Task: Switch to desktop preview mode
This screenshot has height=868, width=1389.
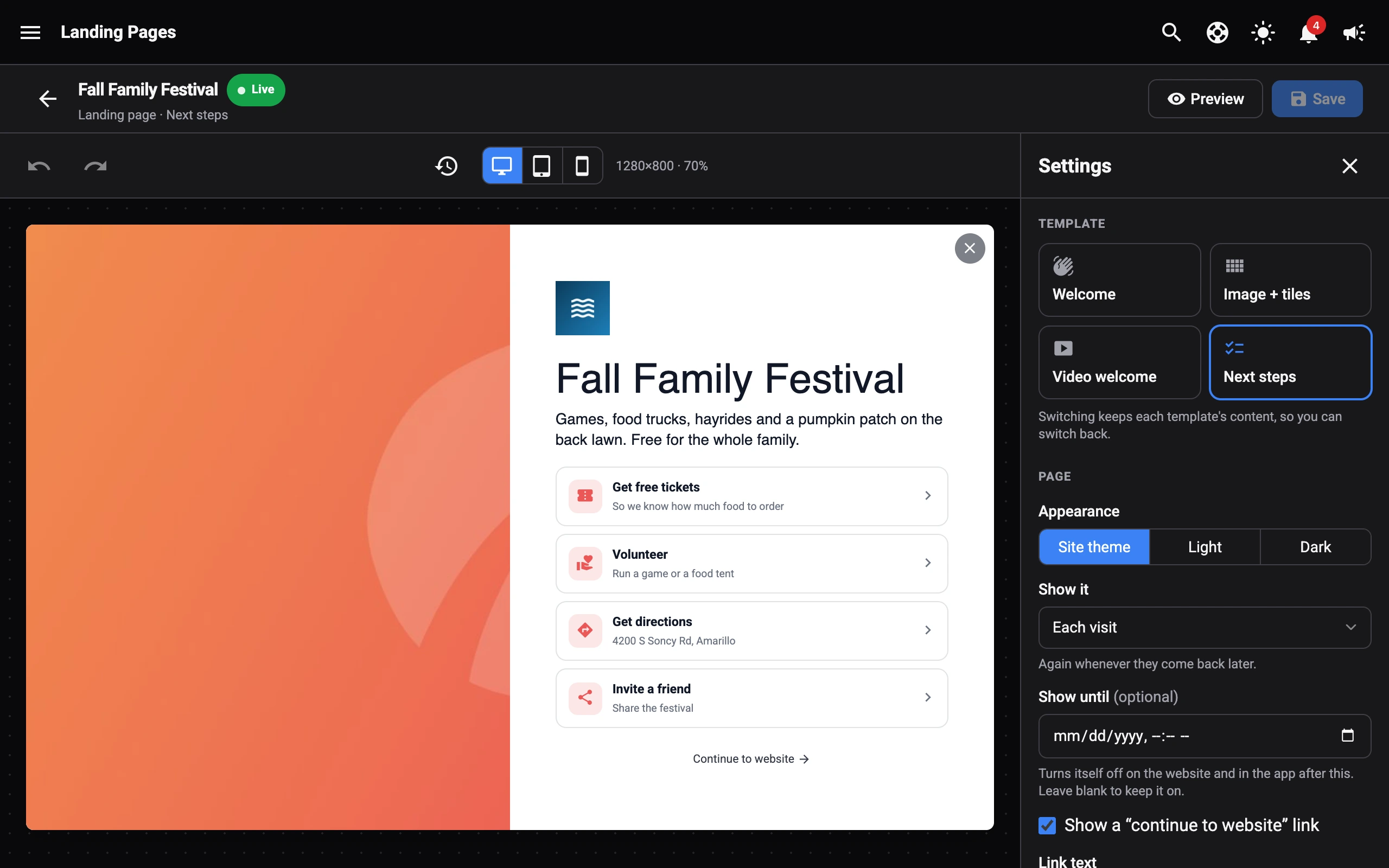Action: [502, 166]
